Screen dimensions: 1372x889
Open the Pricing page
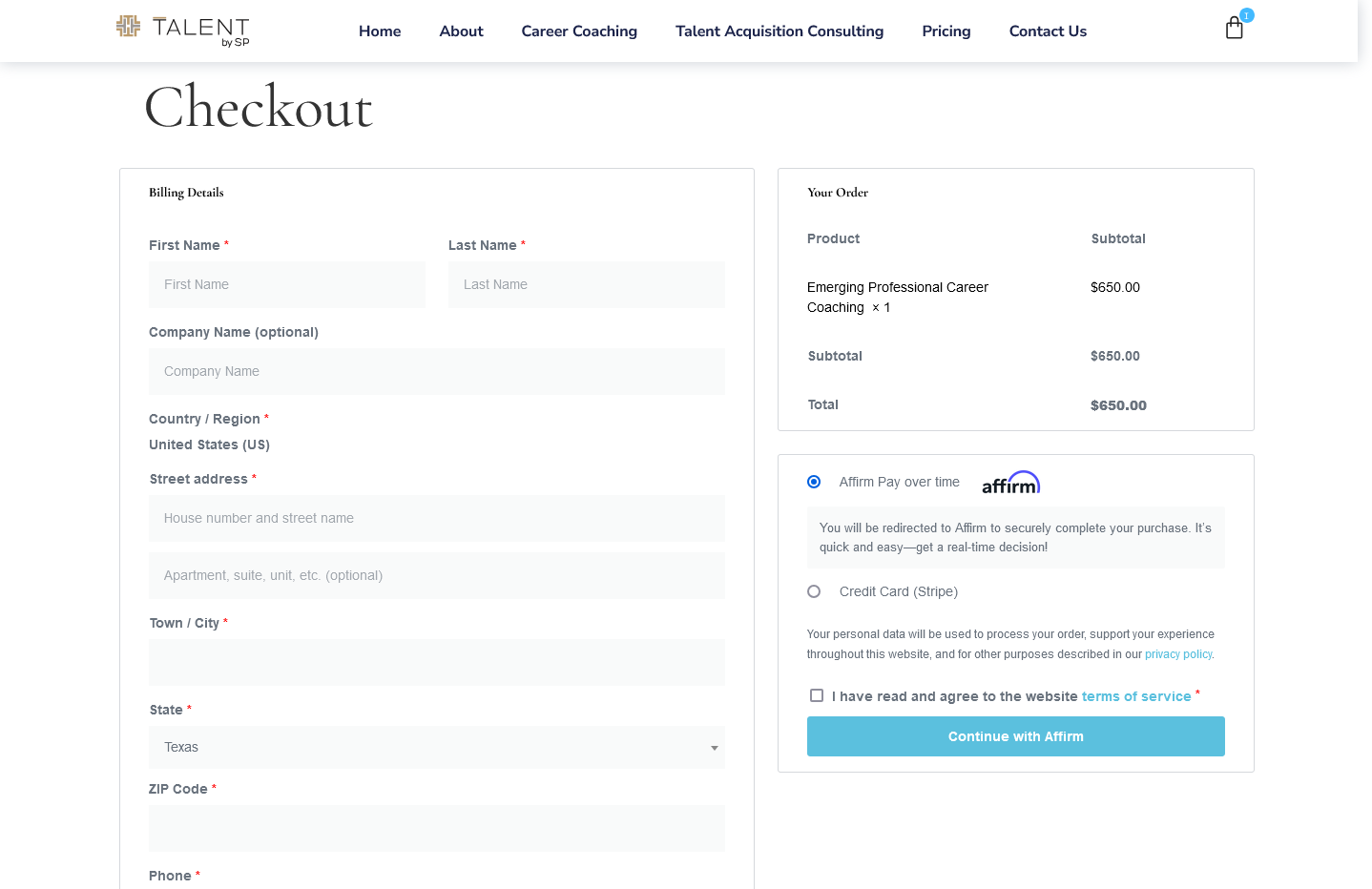click(x=946, y=31)
